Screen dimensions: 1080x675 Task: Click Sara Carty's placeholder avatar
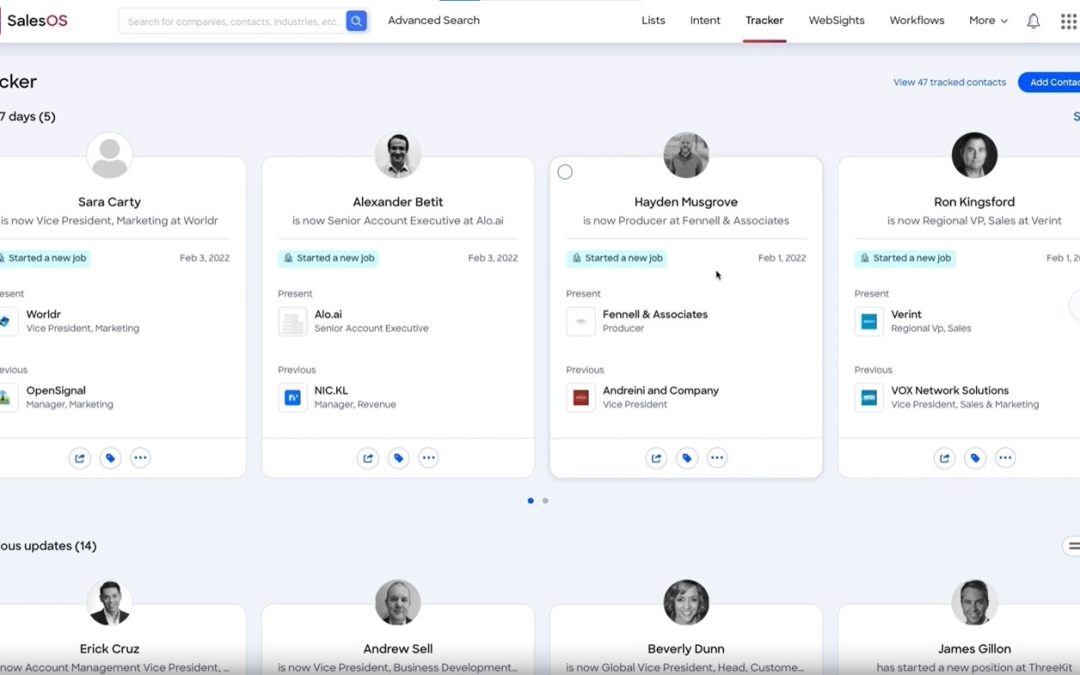point(110,155)
